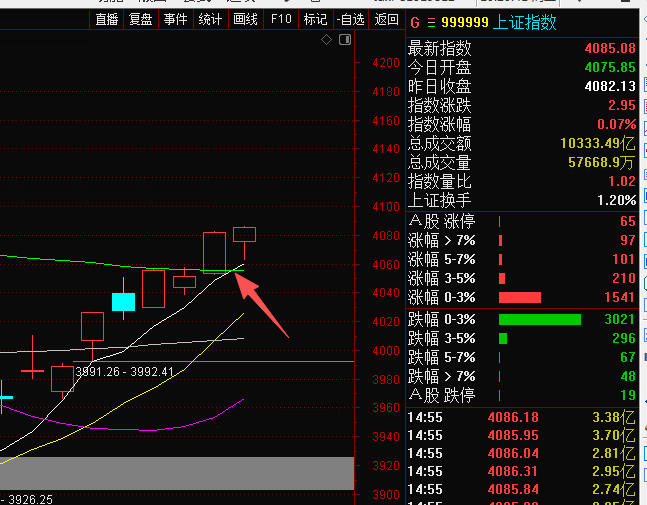Toggle the -自选 watchlist removal button

[350, 19]
